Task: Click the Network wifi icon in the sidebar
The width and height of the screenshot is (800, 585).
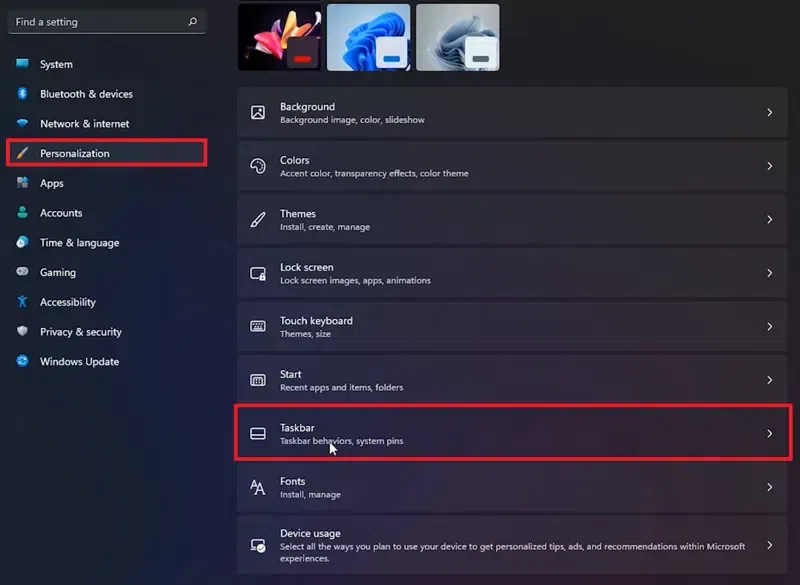Action: pos(22,123)
